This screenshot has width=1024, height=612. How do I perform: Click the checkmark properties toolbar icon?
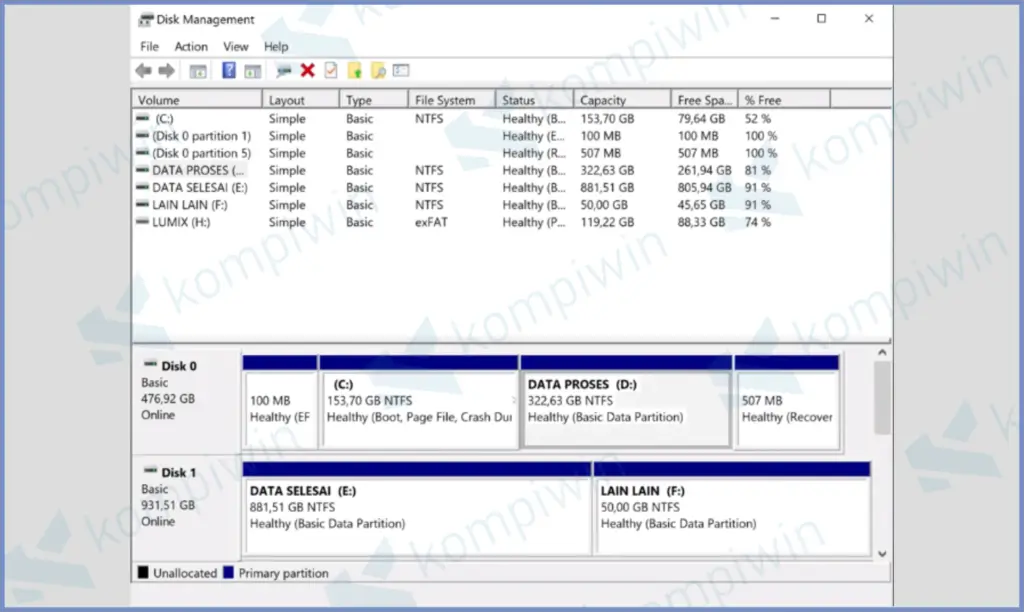pos(330,70)
